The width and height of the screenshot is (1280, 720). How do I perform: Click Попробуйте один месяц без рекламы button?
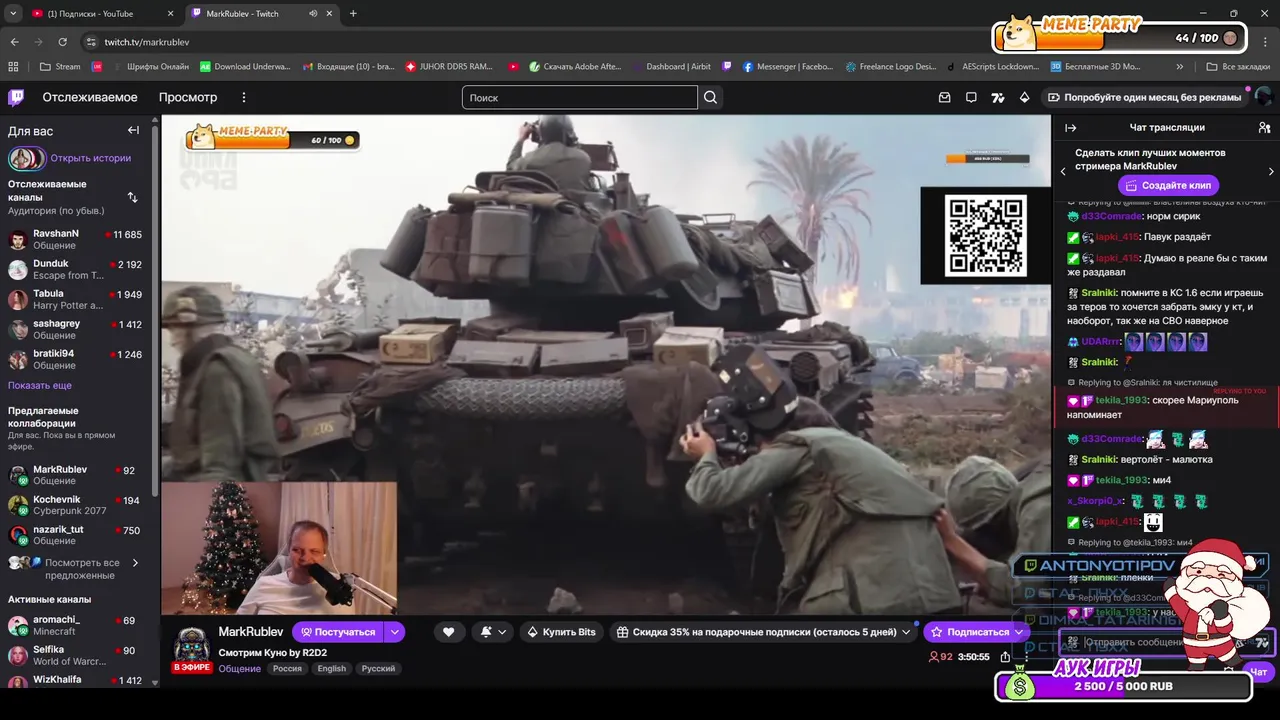coord(1144,97)
